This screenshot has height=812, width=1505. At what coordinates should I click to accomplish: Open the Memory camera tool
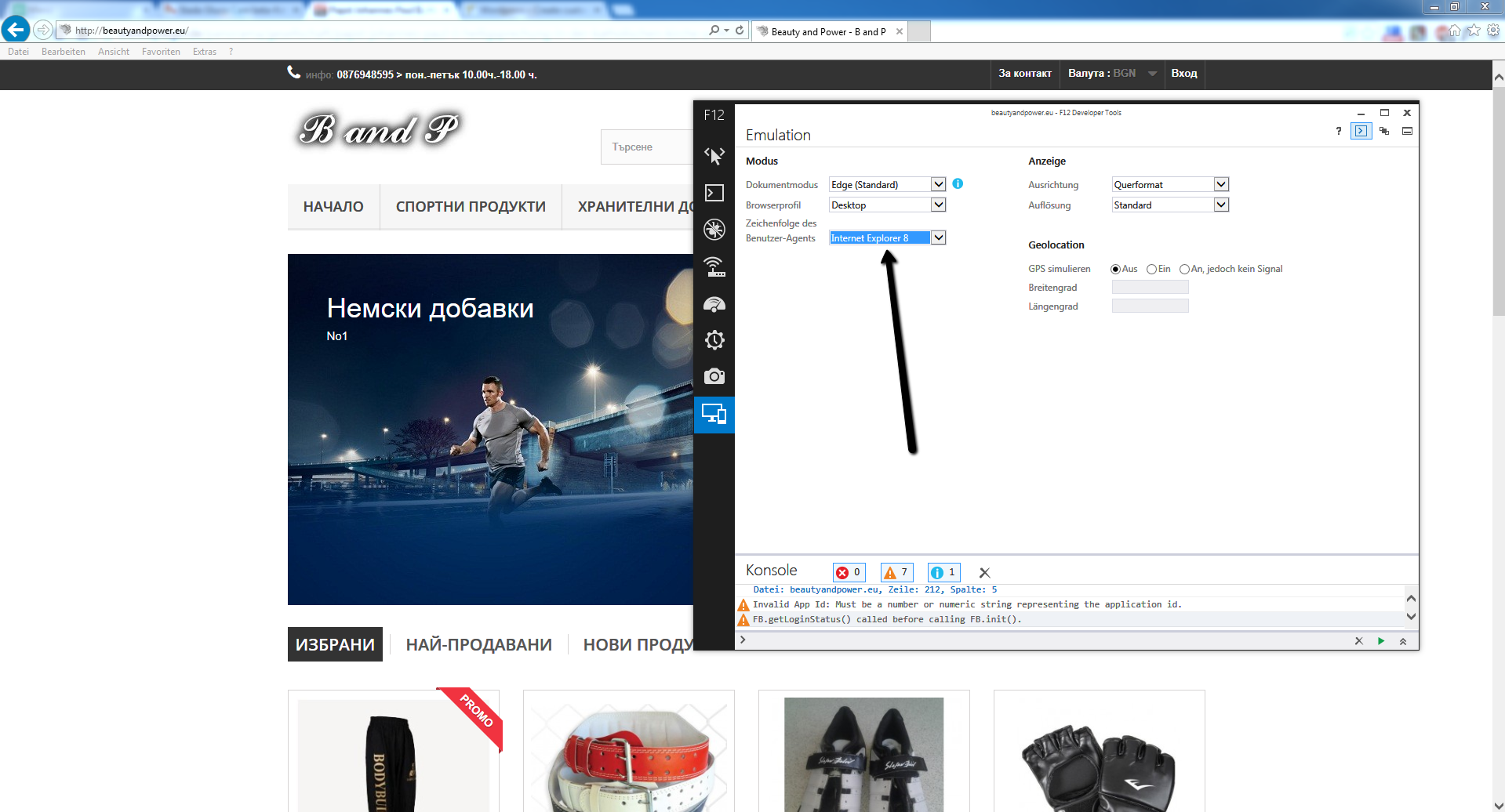(714, 376)
